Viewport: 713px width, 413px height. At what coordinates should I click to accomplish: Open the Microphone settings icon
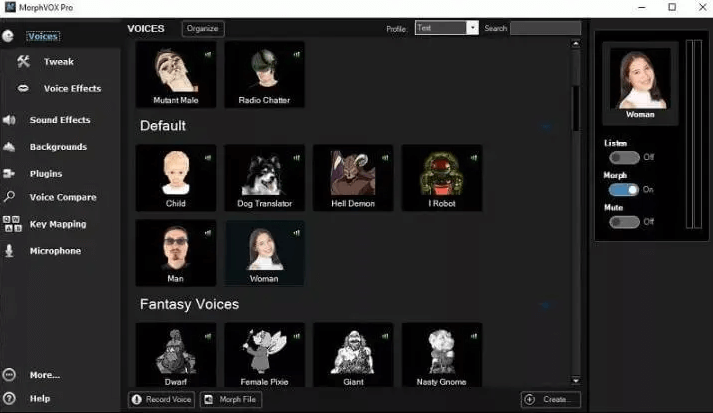tap(10, 251)
